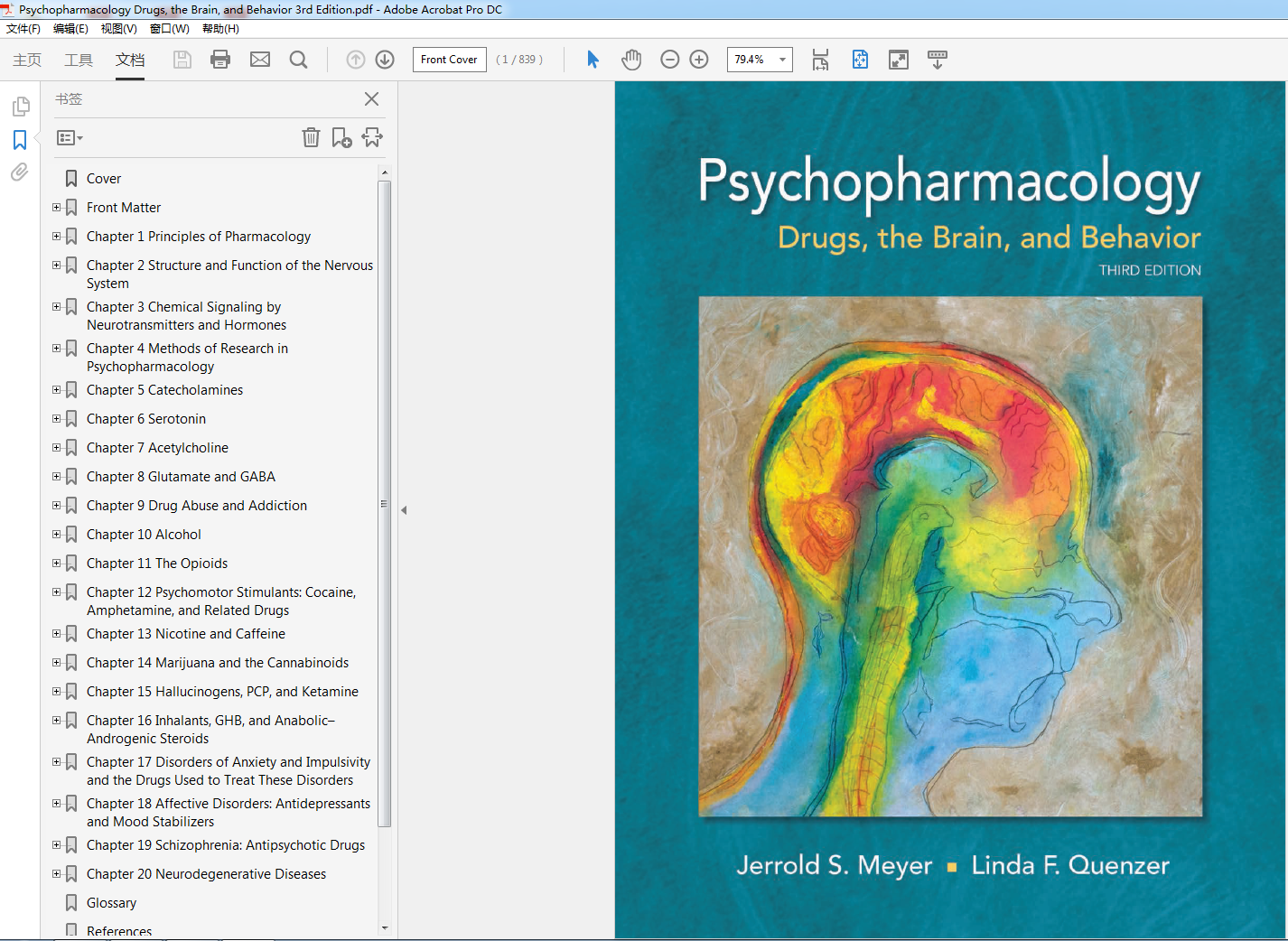Viewport: 1288px width, 941px height.
Task: Open the zoom level dropdown
Action: click(x=782, y=60)
